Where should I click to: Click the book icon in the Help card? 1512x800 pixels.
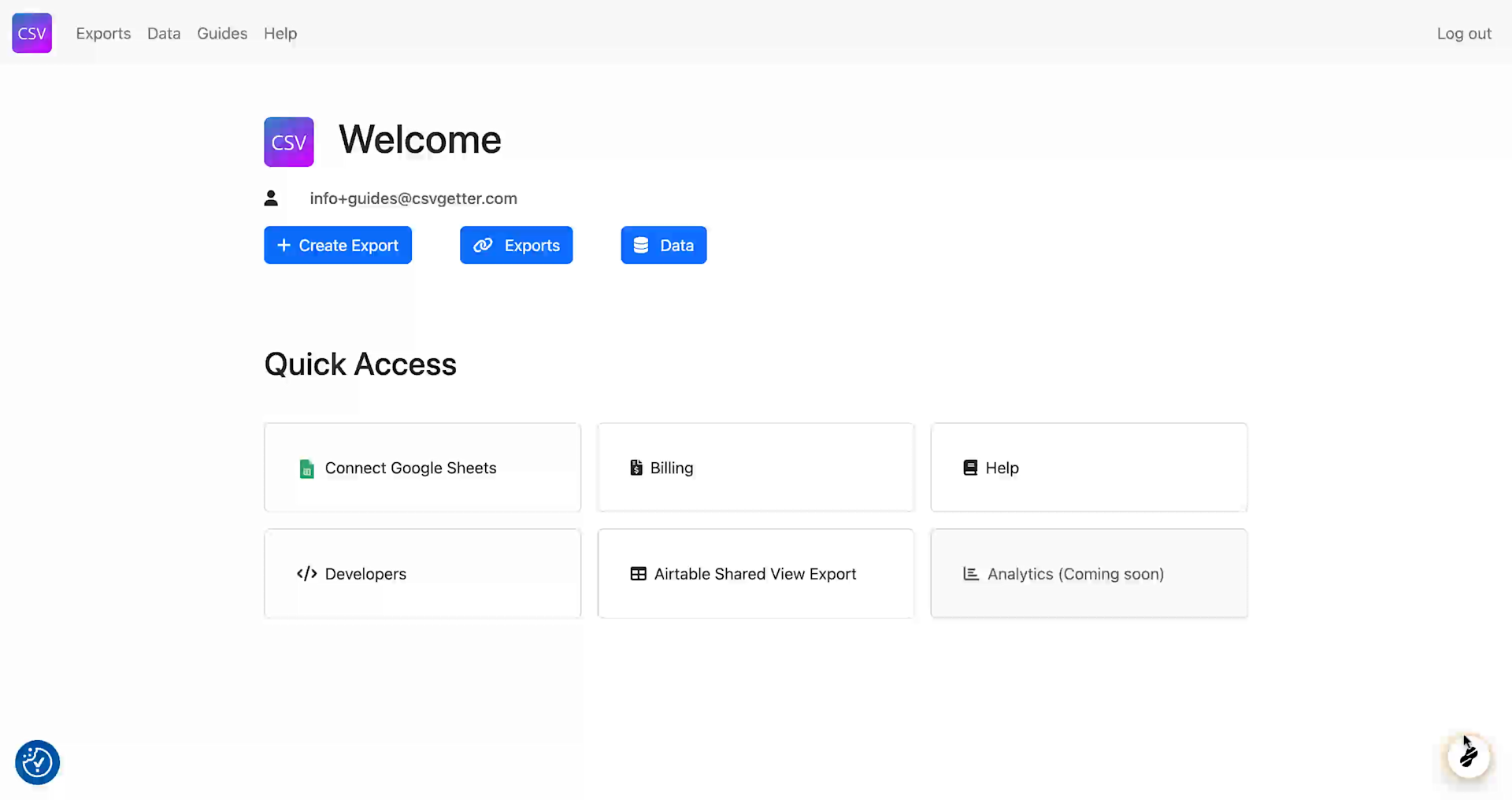(969, 467)
